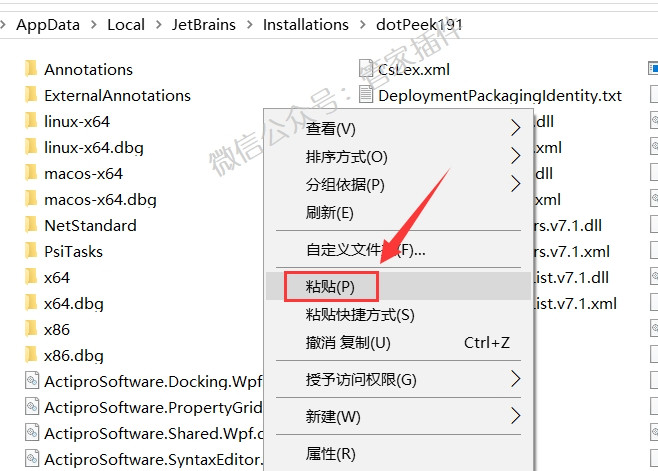Expand the 排序方式(O) submenu arrow
The height and width of the screenshot is (471, 658).
click(x=516, y=156)
